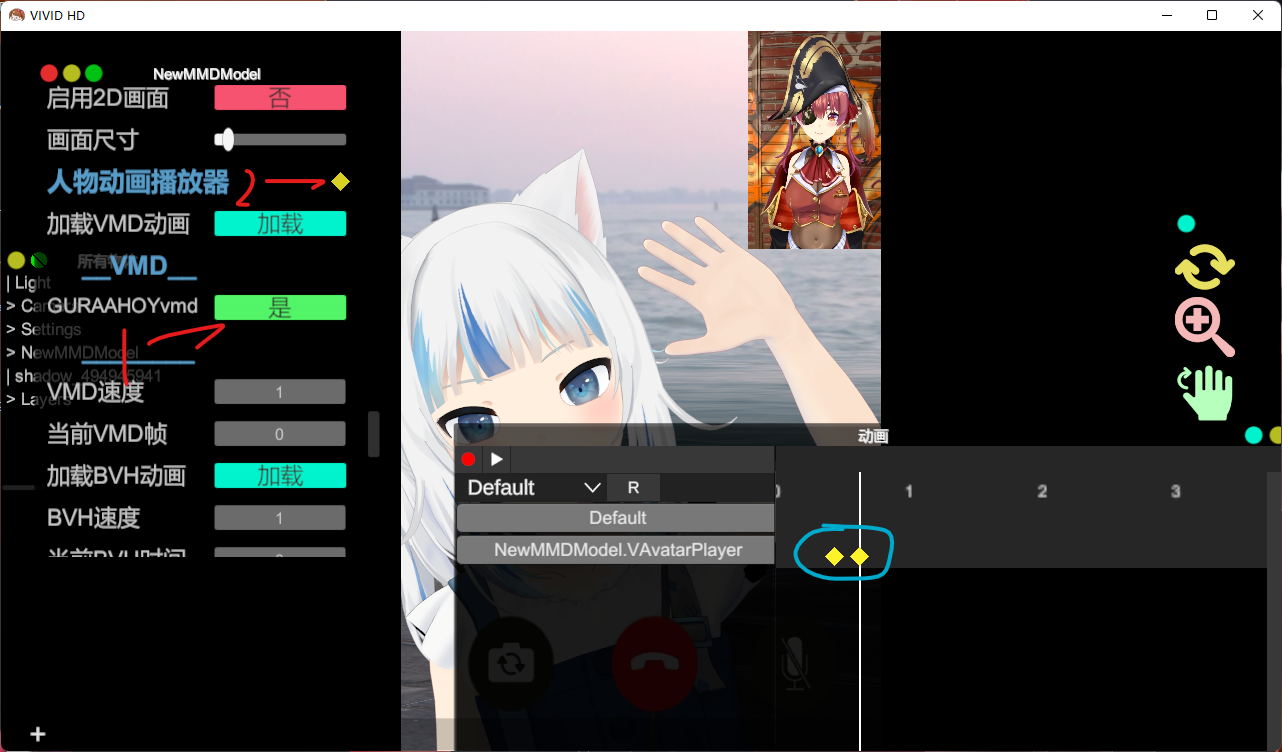This screenshot has width=1282, height=752.
Task: Toggle 启用2D画面 currently set to 否
Action: point(280,98)
